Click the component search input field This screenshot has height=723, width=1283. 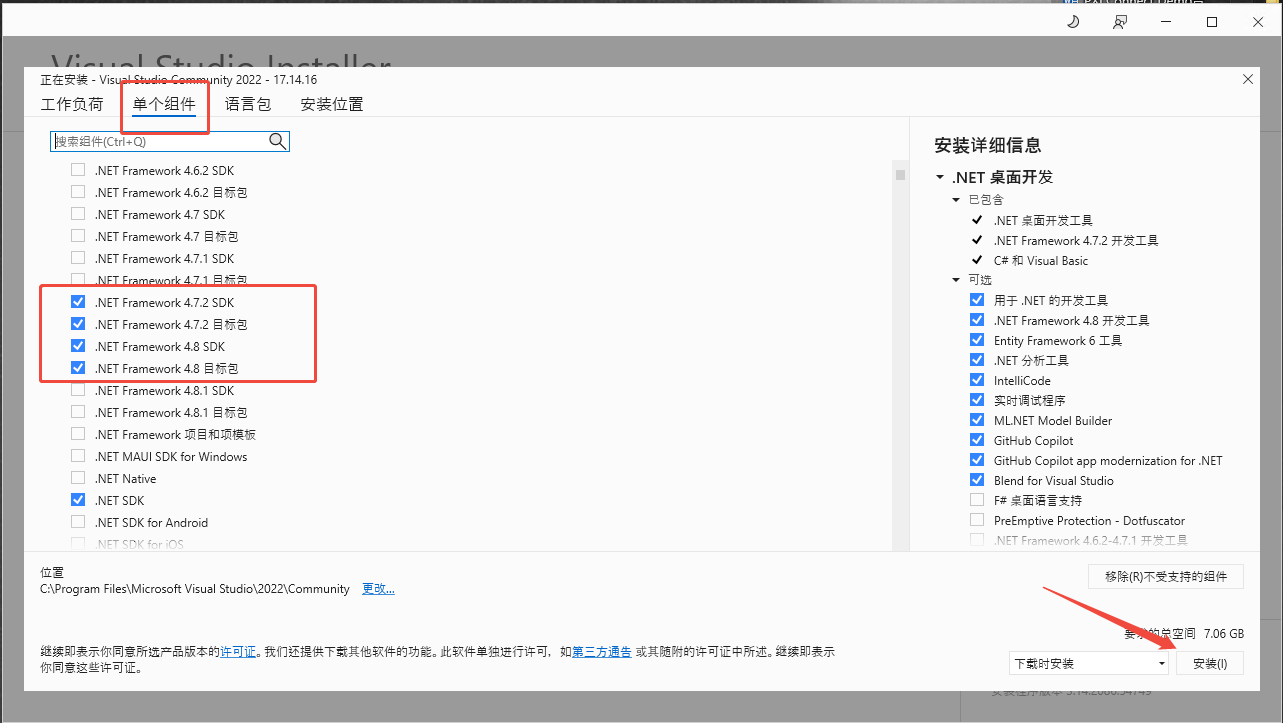[x=160, y=141]
